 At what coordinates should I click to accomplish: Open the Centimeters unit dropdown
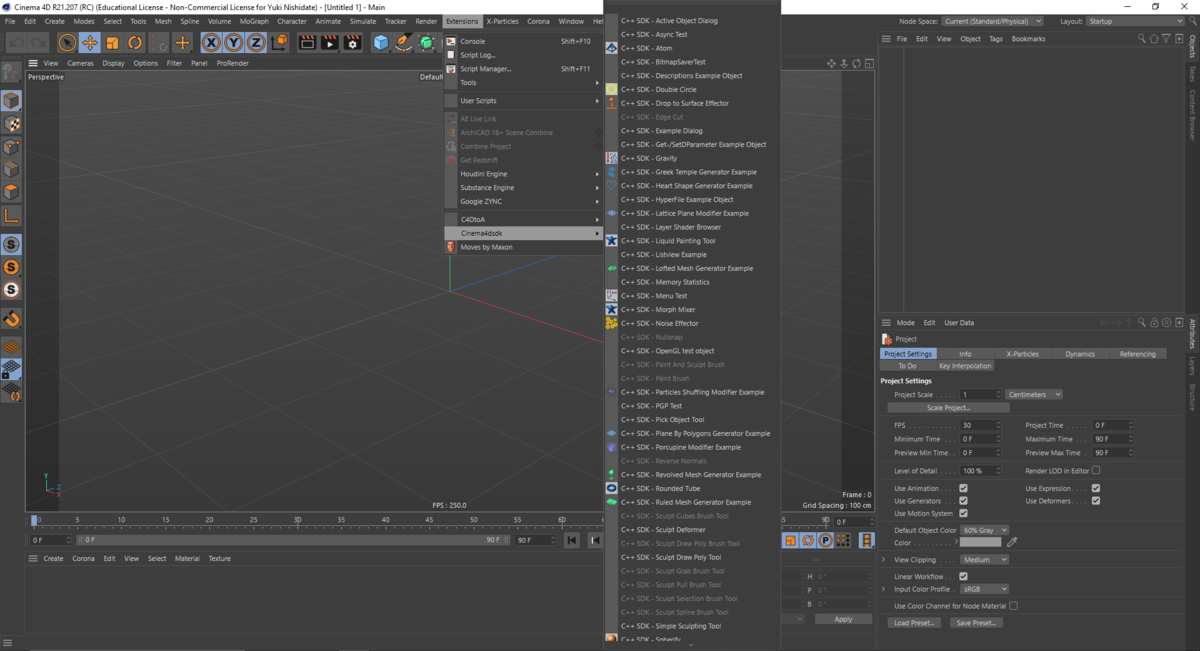(1034, 395)
